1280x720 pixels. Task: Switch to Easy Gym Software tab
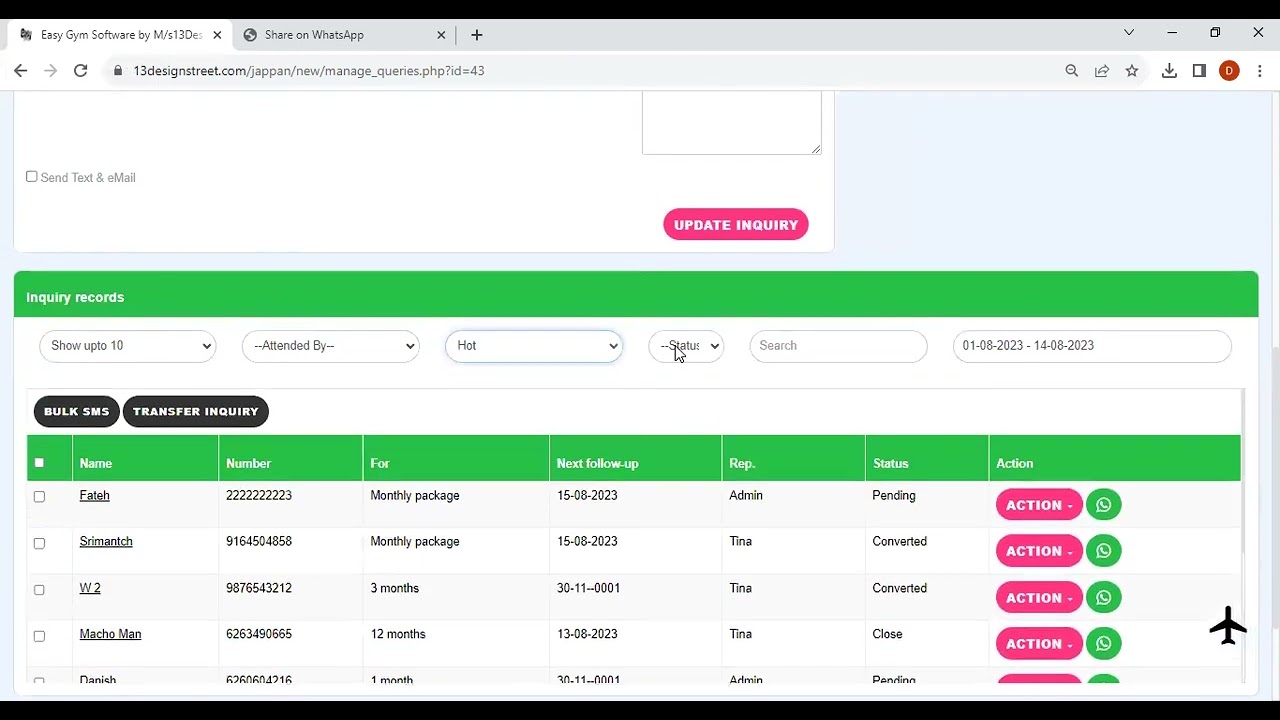pyautogui.click(x=118, y=35)
